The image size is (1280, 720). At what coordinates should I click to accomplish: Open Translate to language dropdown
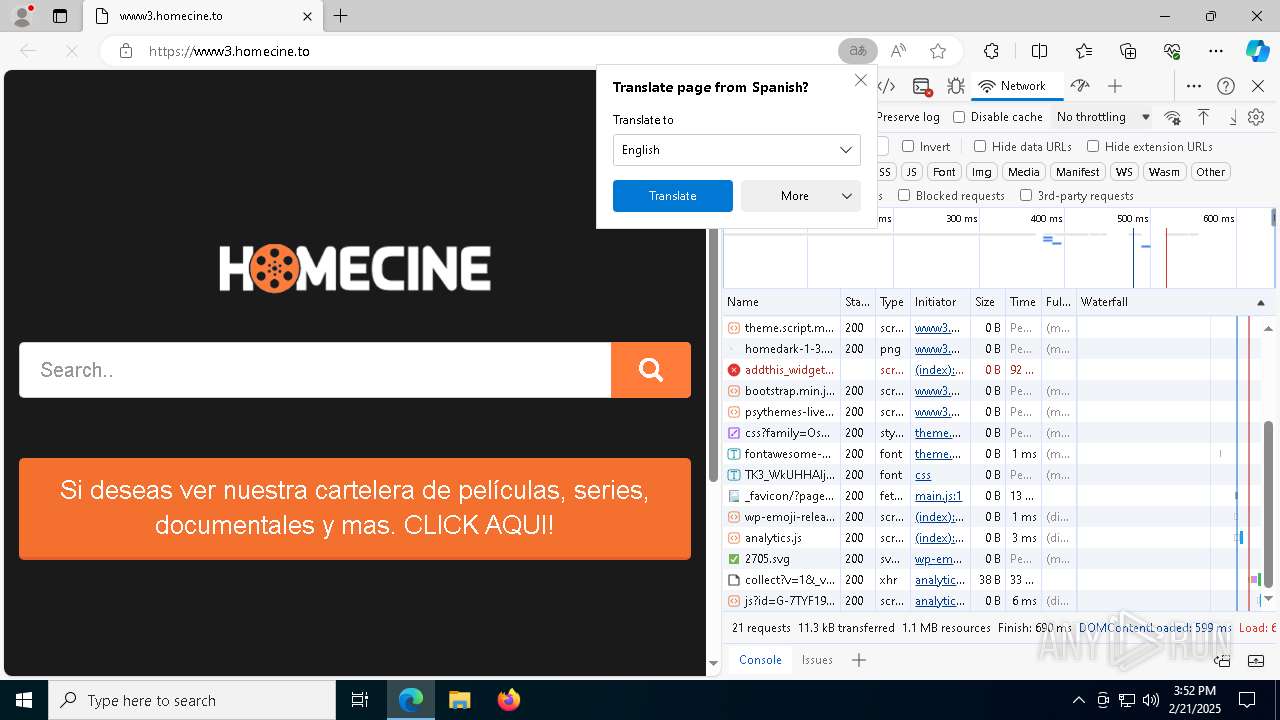tap(737, 150)
